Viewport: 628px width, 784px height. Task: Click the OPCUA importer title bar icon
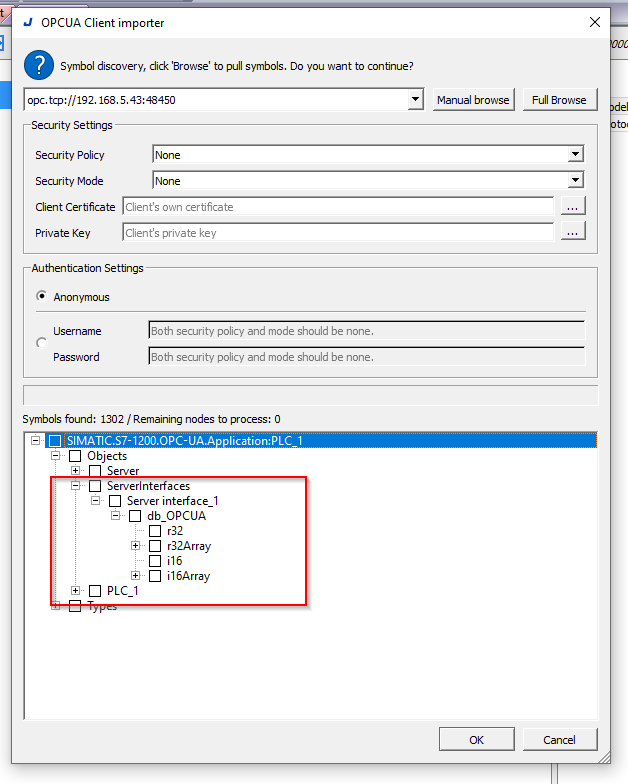pyautogui.click(x=28, y=22)
